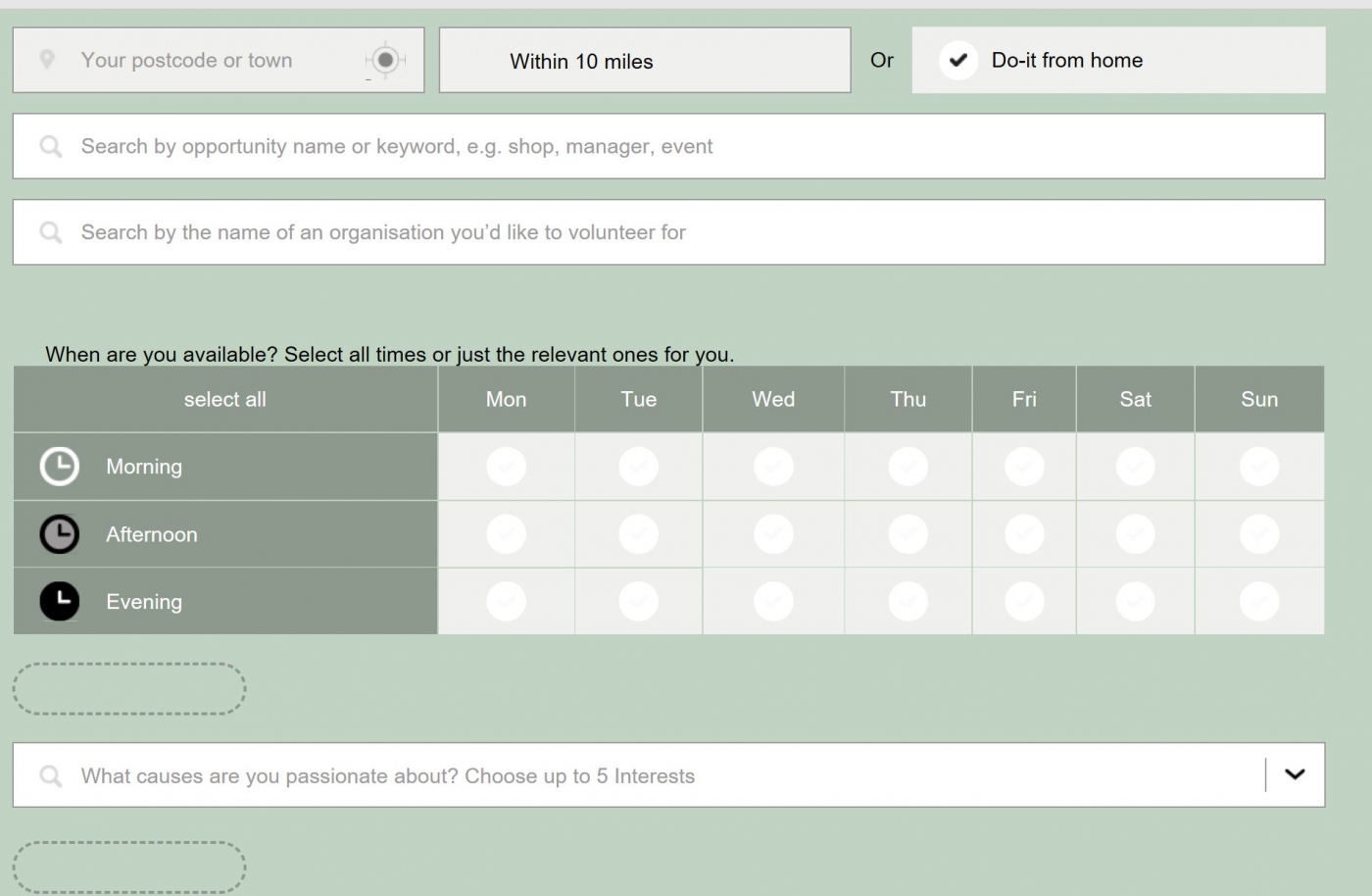Open the Within 10 miles distance dropdown
1372x896 pixels.
pos(645,61)
